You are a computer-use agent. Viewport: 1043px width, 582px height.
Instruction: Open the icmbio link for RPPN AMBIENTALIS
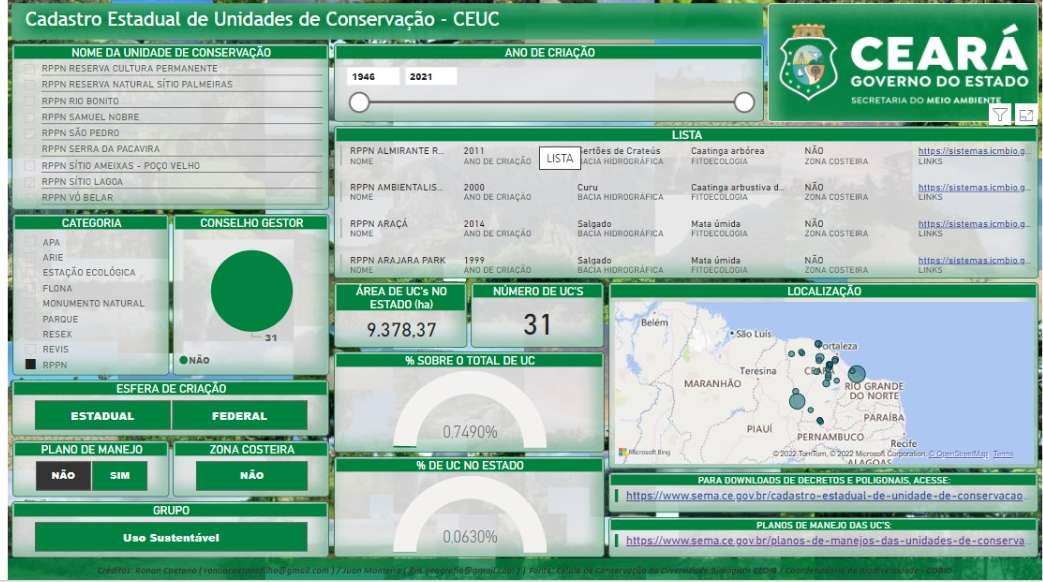[974, 188]
